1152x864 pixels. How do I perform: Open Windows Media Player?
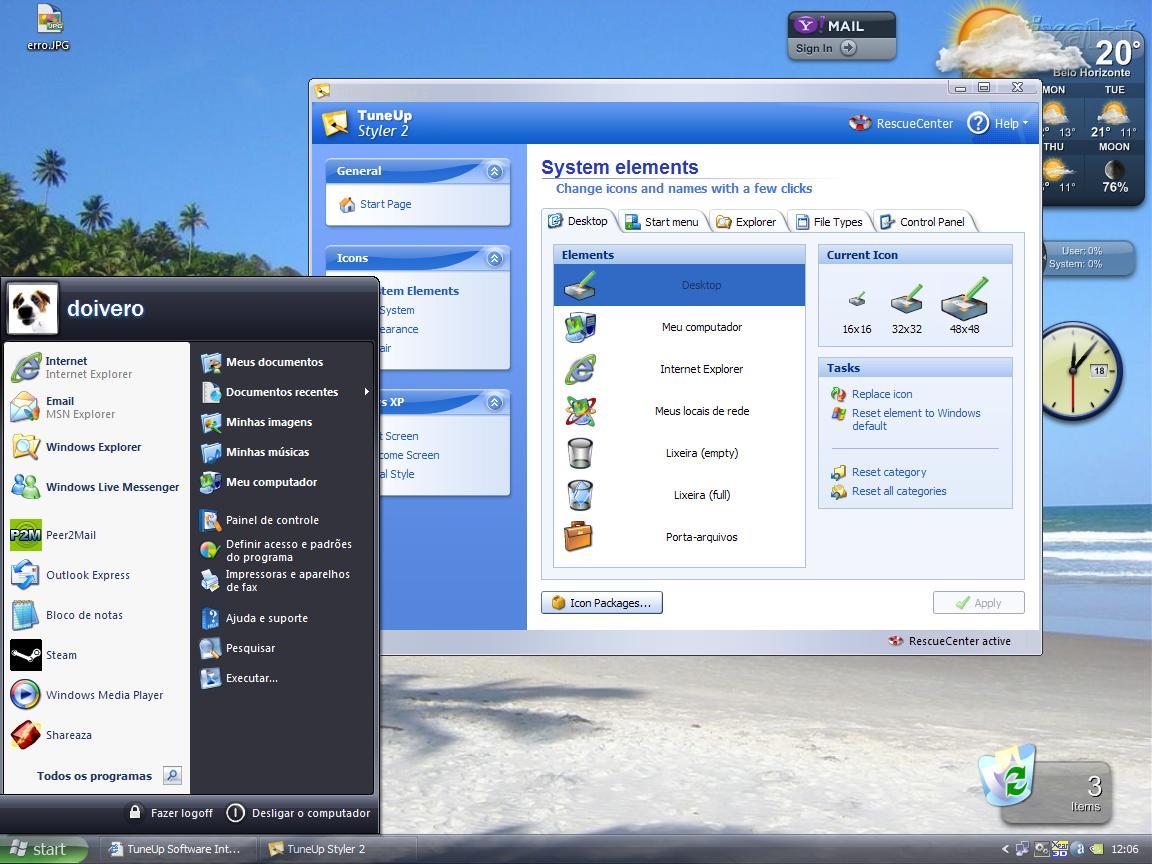[x=96, y=695]
